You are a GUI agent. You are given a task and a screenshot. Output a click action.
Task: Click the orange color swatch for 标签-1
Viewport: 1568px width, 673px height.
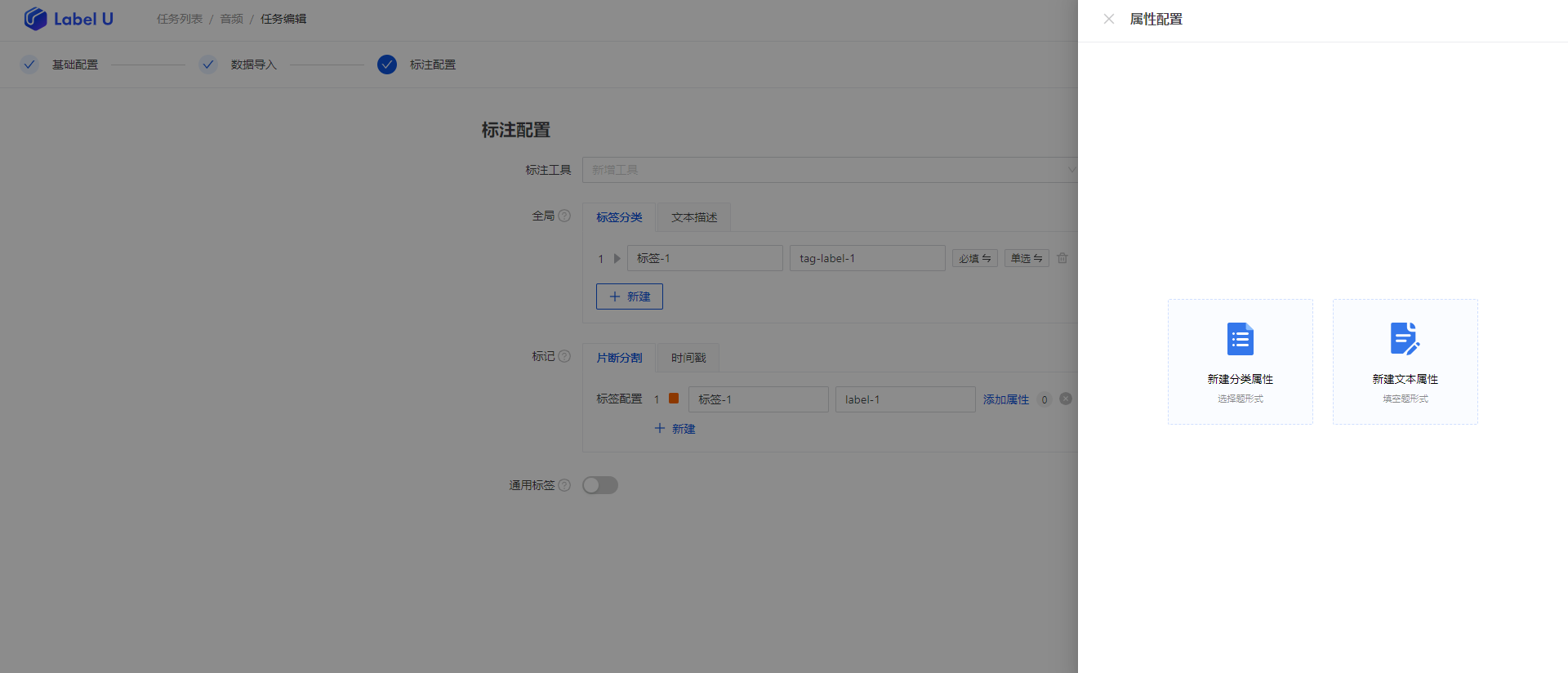tap(674, 399)
